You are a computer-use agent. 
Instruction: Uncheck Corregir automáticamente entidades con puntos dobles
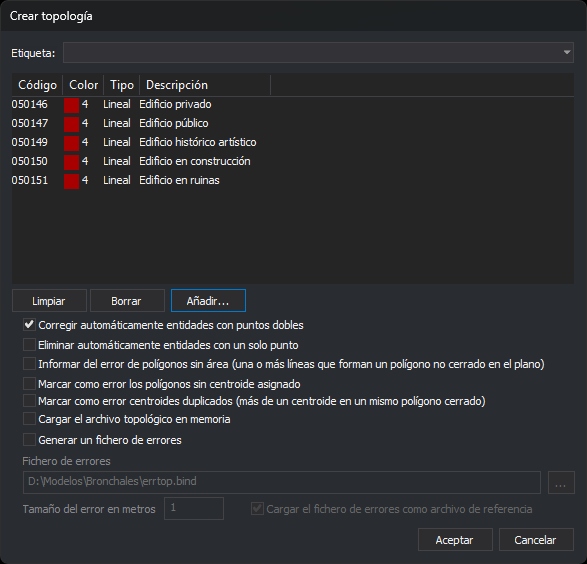point(29,325)
